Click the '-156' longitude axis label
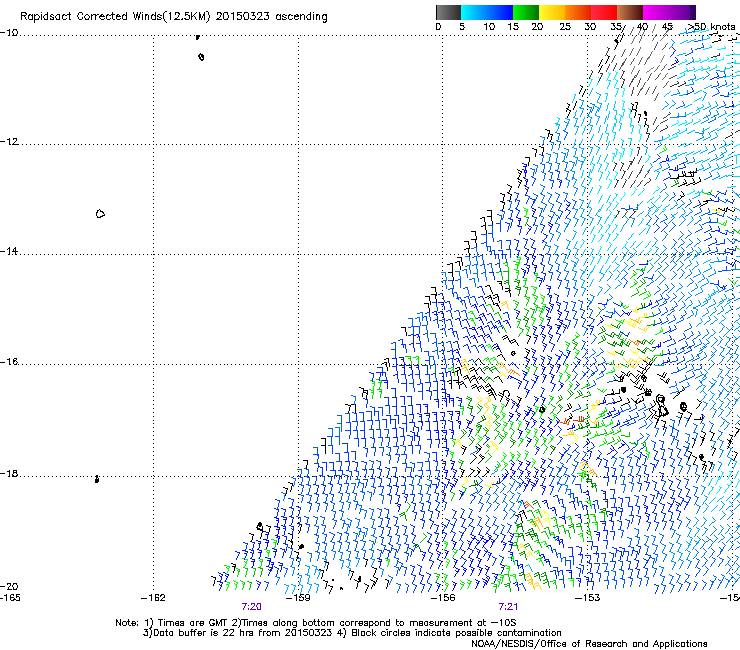The width and height of the screenshot is (740, 650). click(443, 598)
